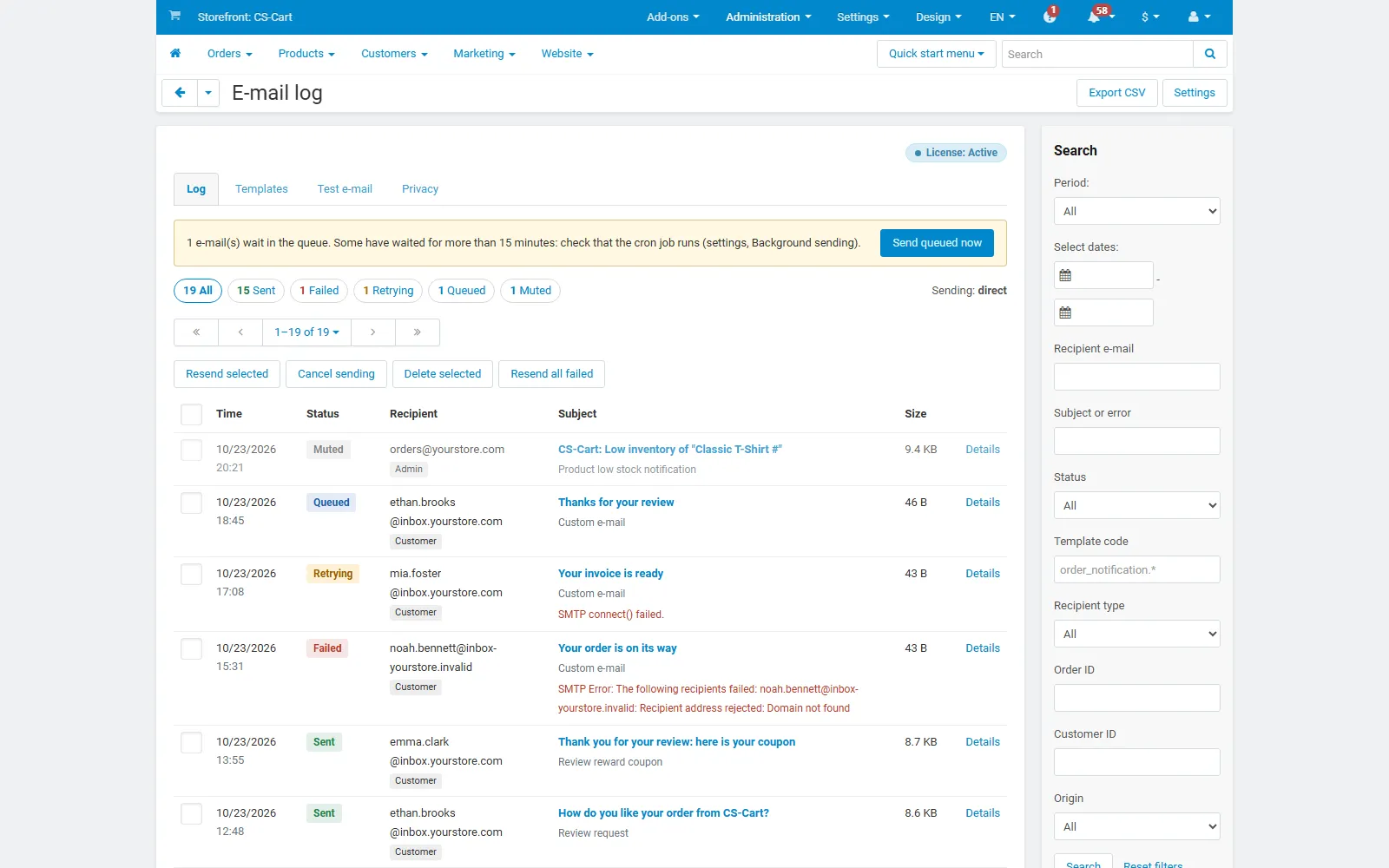
Task: Filter log by 1 Failed
Action: coord(319,291)
